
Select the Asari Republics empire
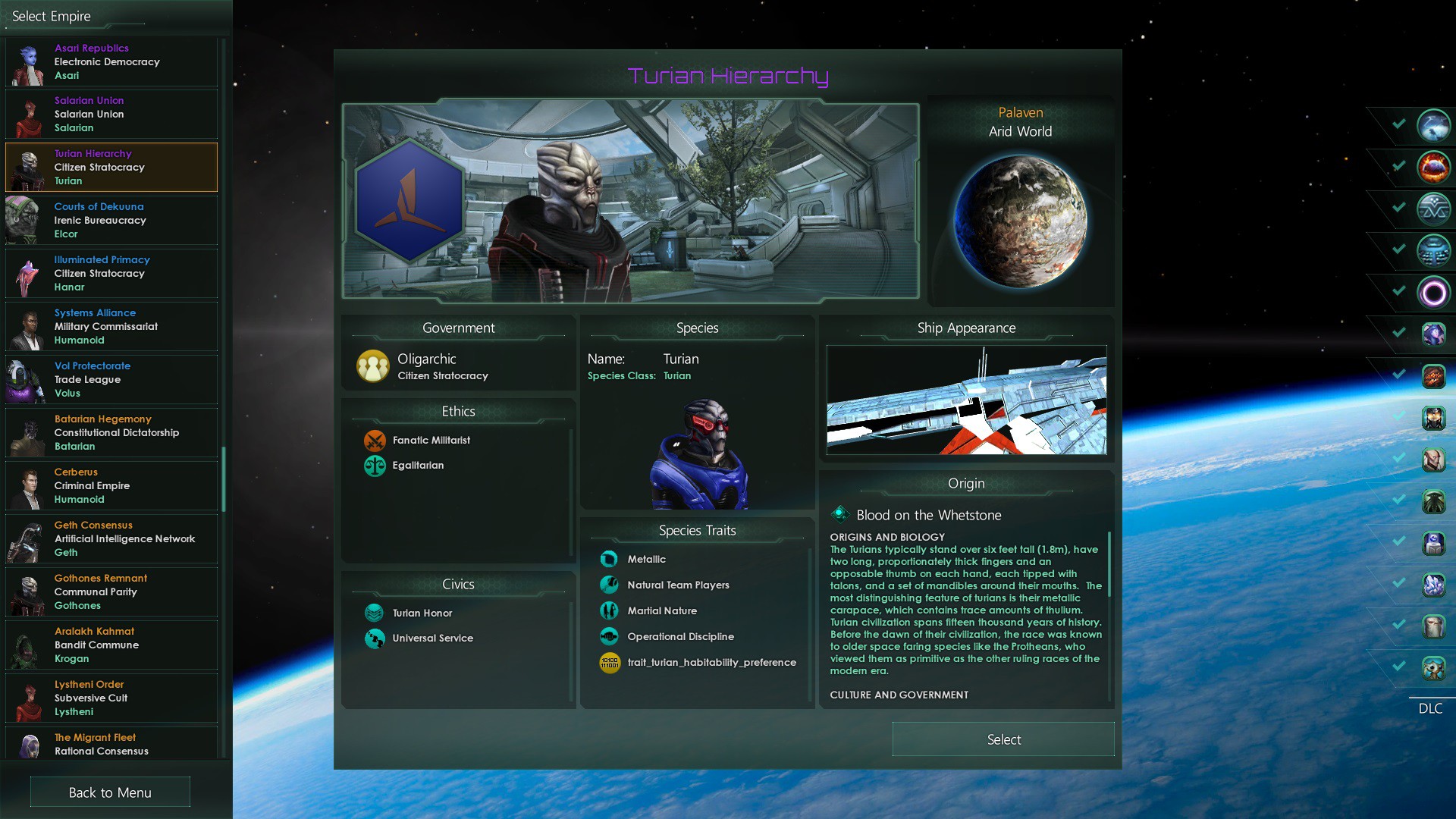click(110, 60)
